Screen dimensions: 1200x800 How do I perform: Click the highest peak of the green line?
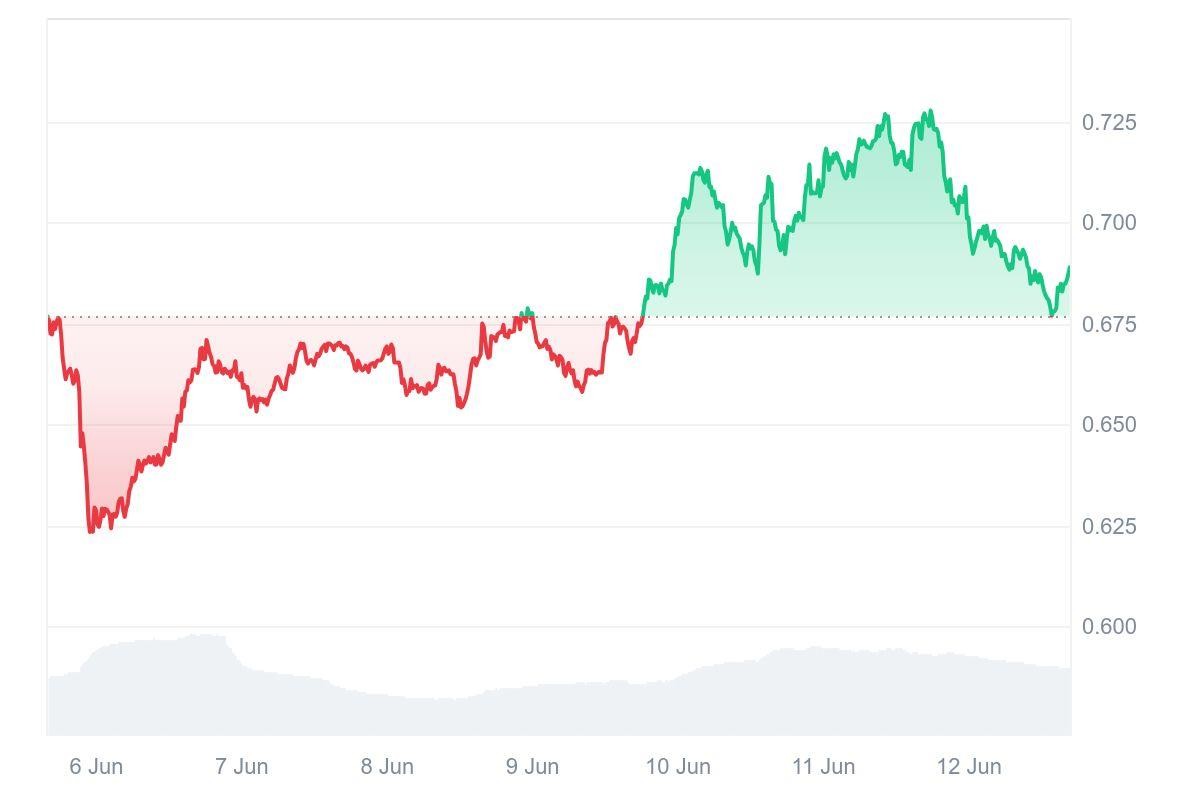pos(931,111)
